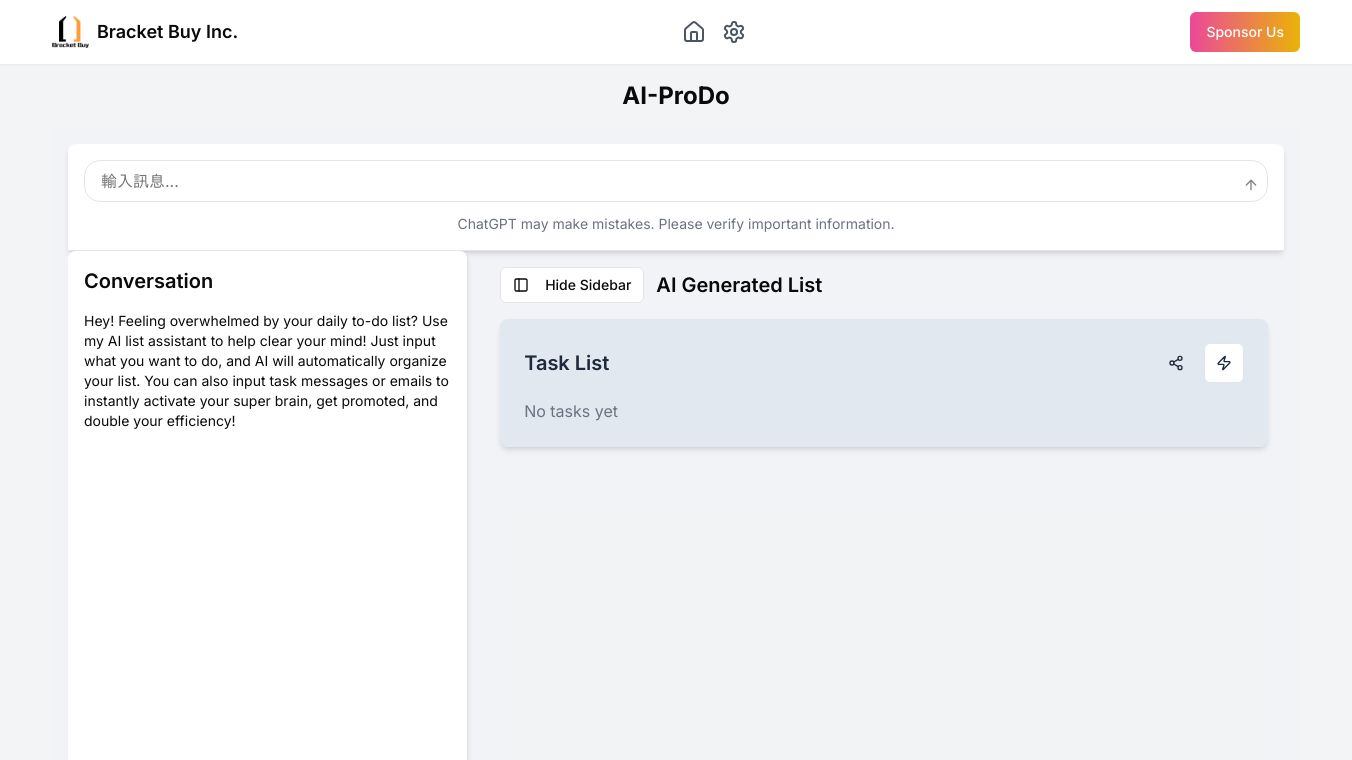The image size is (1352, 760).
Task: Click the ChatGPT mistakes disclaimer text
Action: (x=676, y=224)
